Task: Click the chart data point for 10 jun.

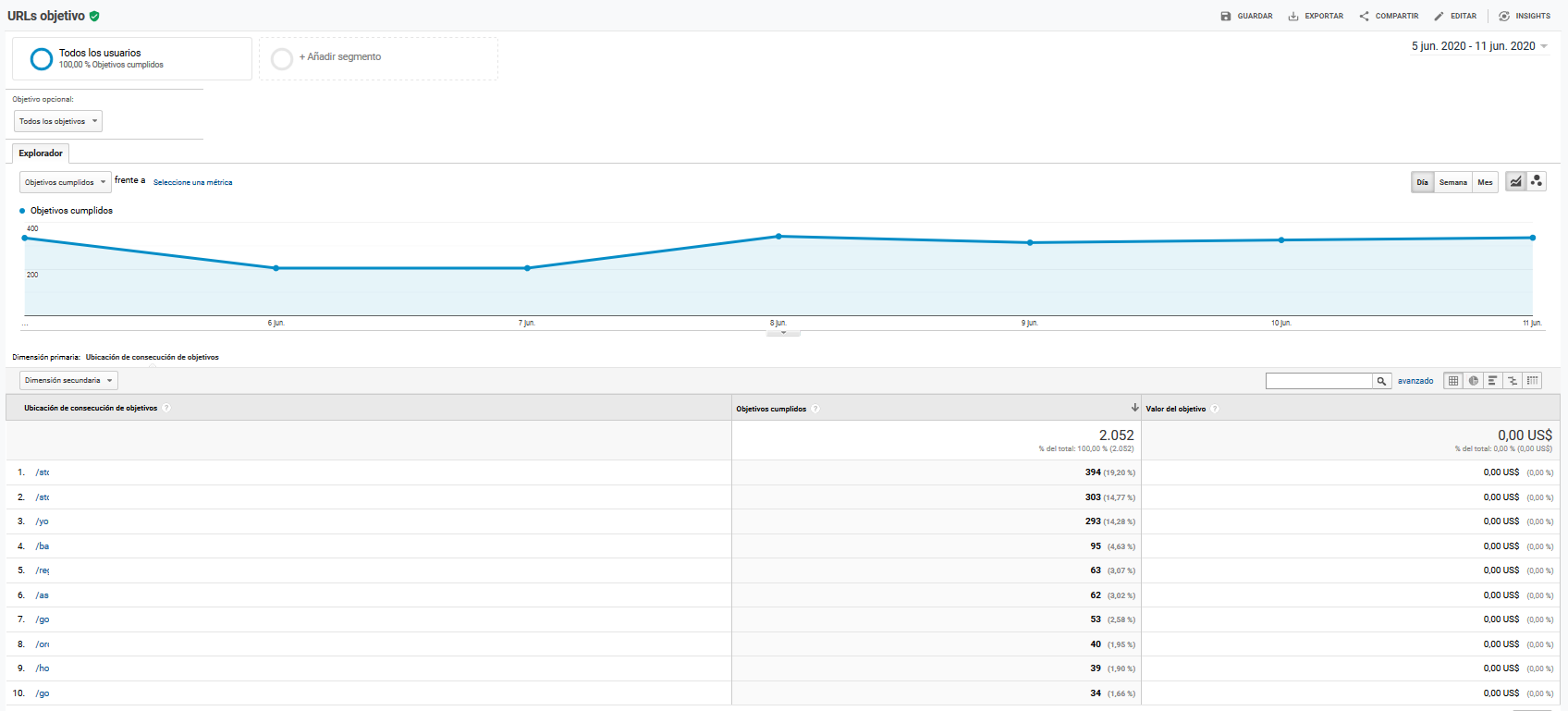Action: (1281, 240)
